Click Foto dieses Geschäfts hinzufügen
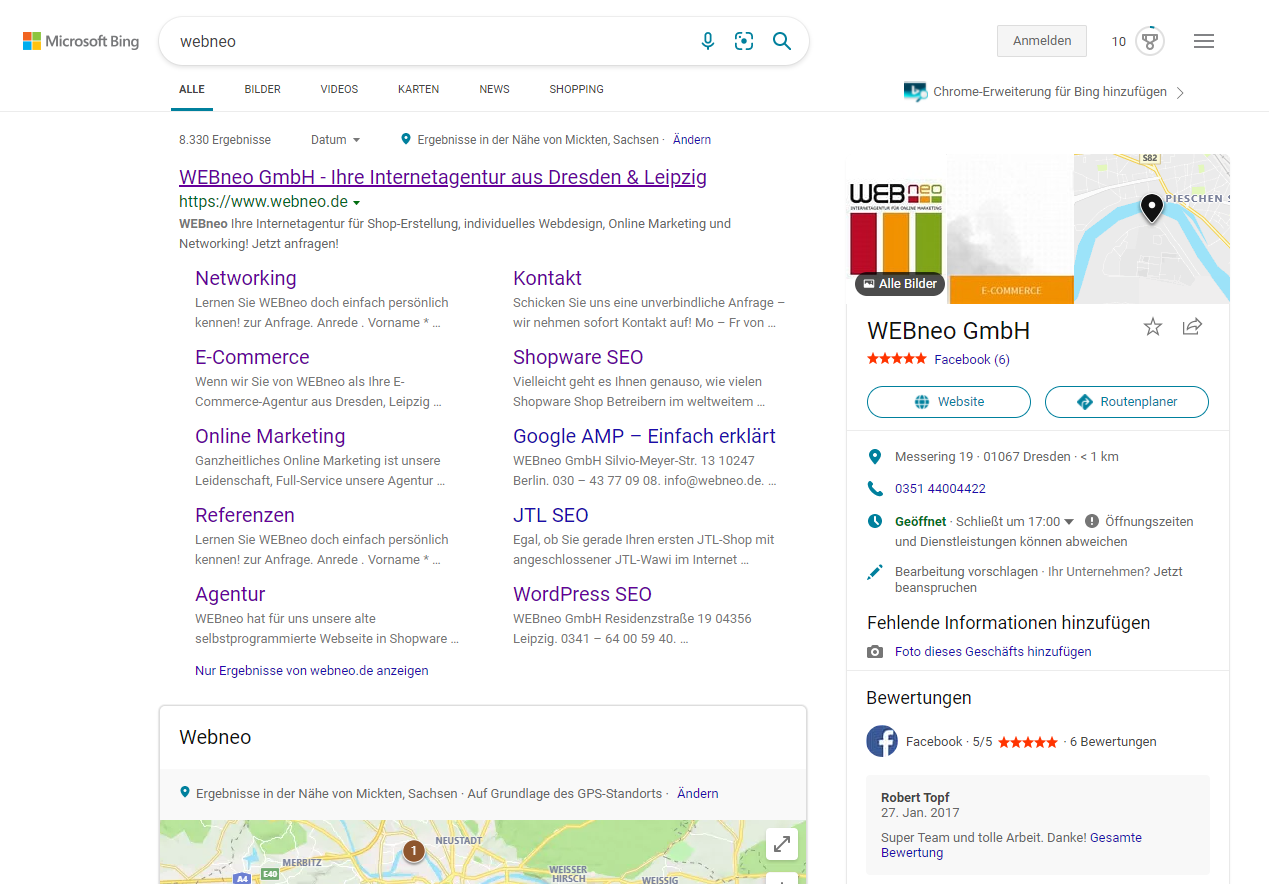 (x=993, y=652)
